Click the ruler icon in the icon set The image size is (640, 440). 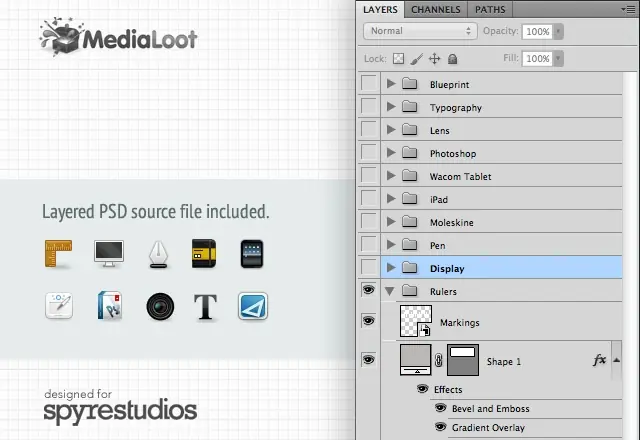tap(58, 253)
